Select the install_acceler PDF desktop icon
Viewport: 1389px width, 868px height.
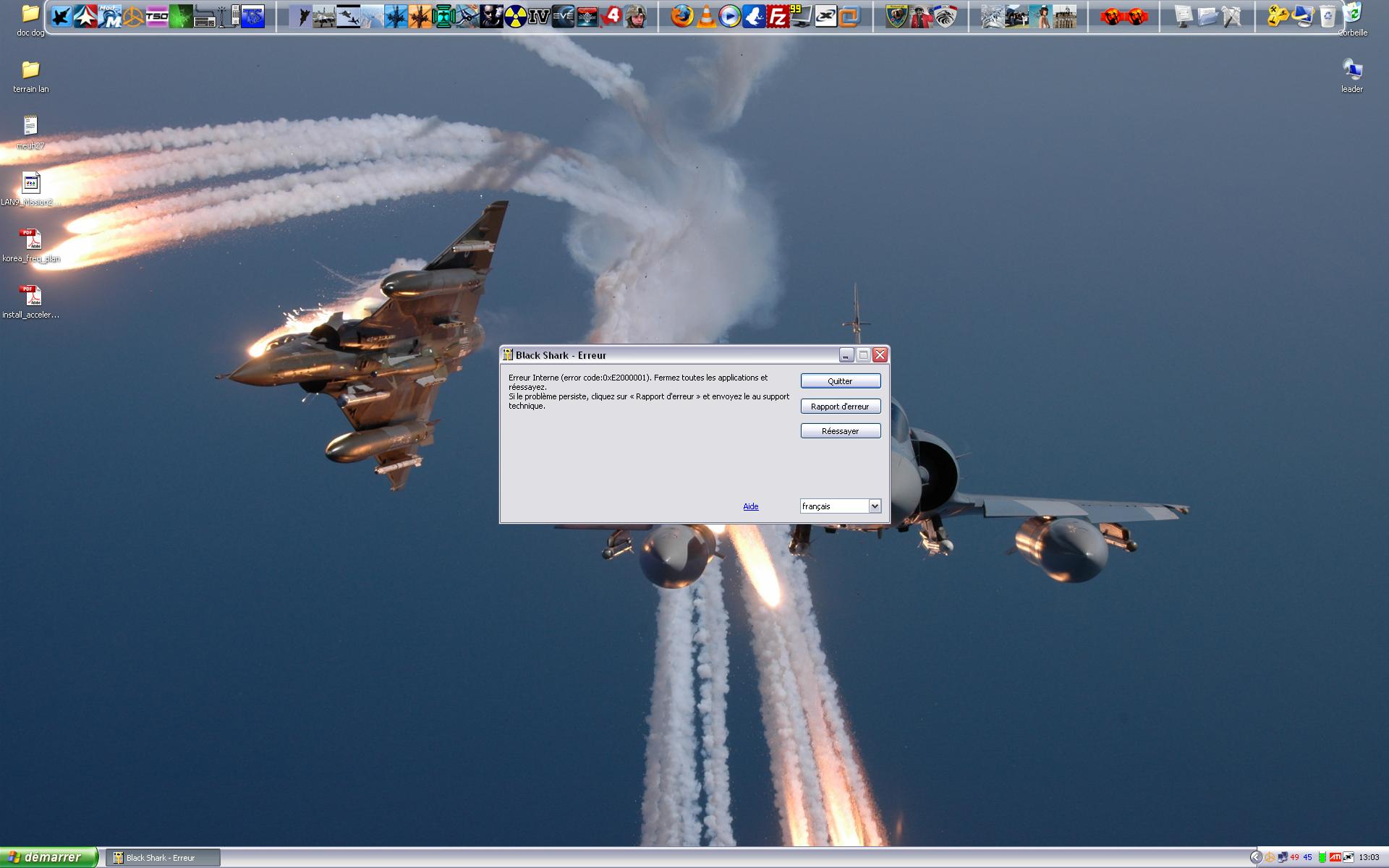(x=30, y=302)
